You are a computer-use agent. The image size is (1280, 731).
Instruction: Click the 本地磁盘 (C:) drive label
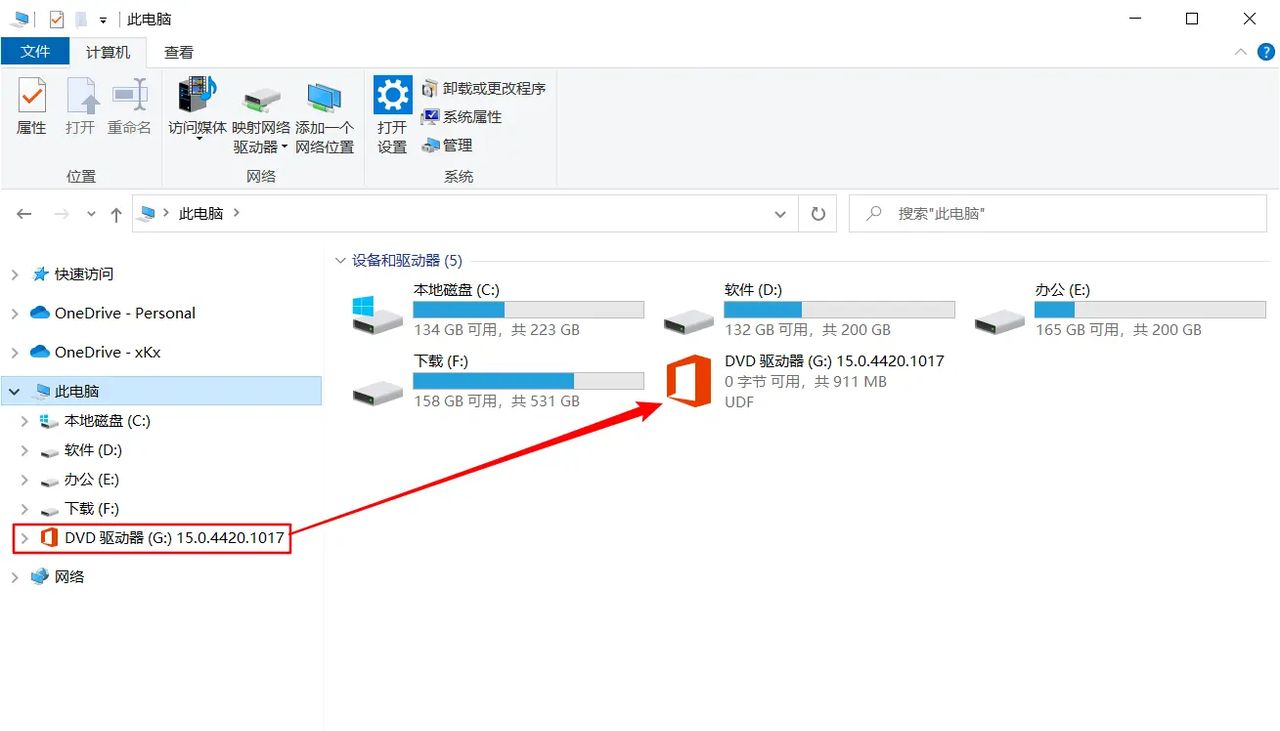(456, 290)
